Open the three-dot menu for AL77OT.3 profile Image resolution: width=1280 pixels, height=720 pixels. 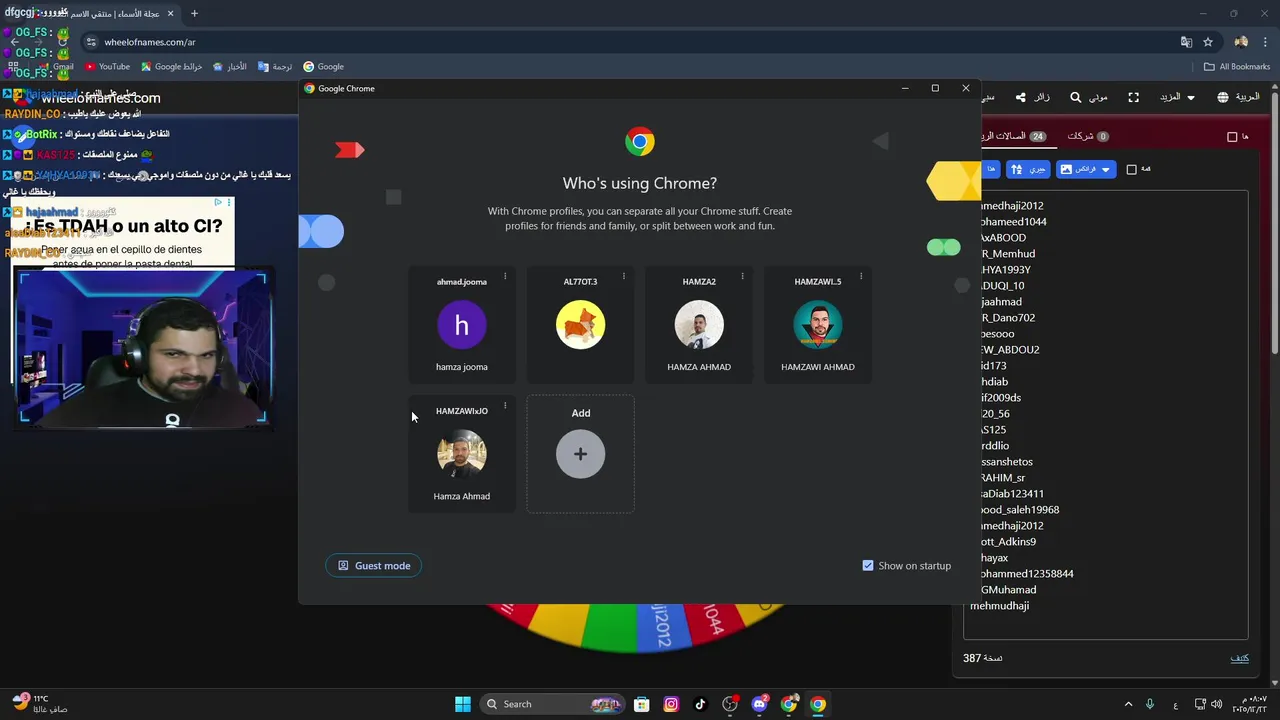pos(623,276)
